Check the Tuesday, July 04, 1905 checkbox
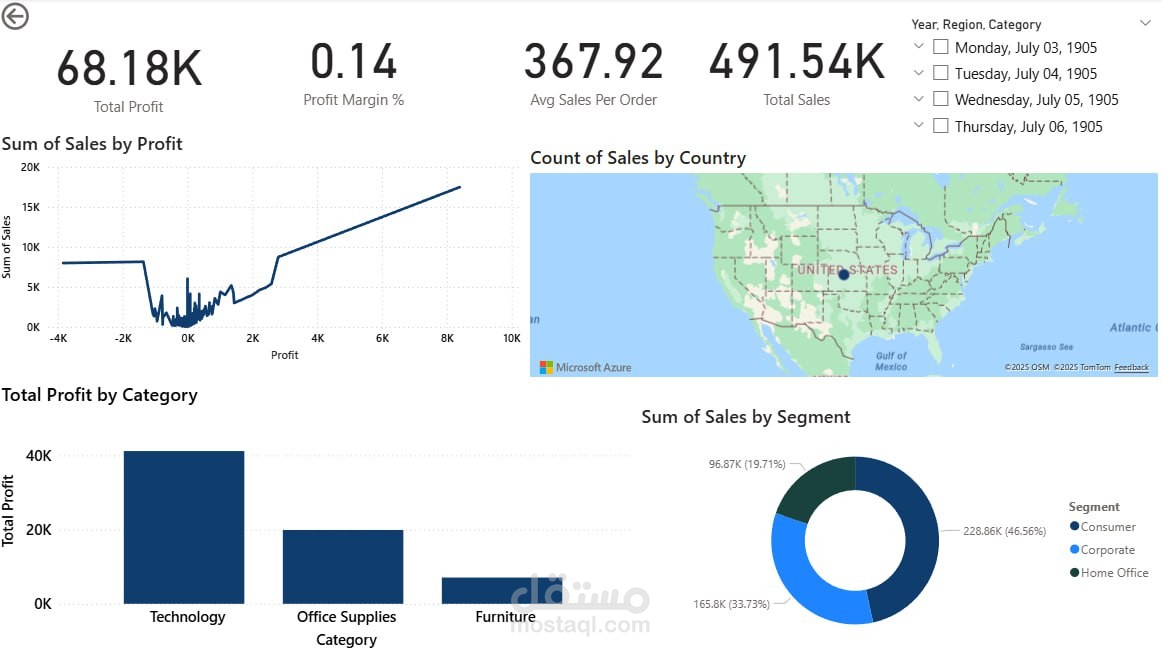The height and width of the screenshot is (650, 1162). [x=940, y=72]
